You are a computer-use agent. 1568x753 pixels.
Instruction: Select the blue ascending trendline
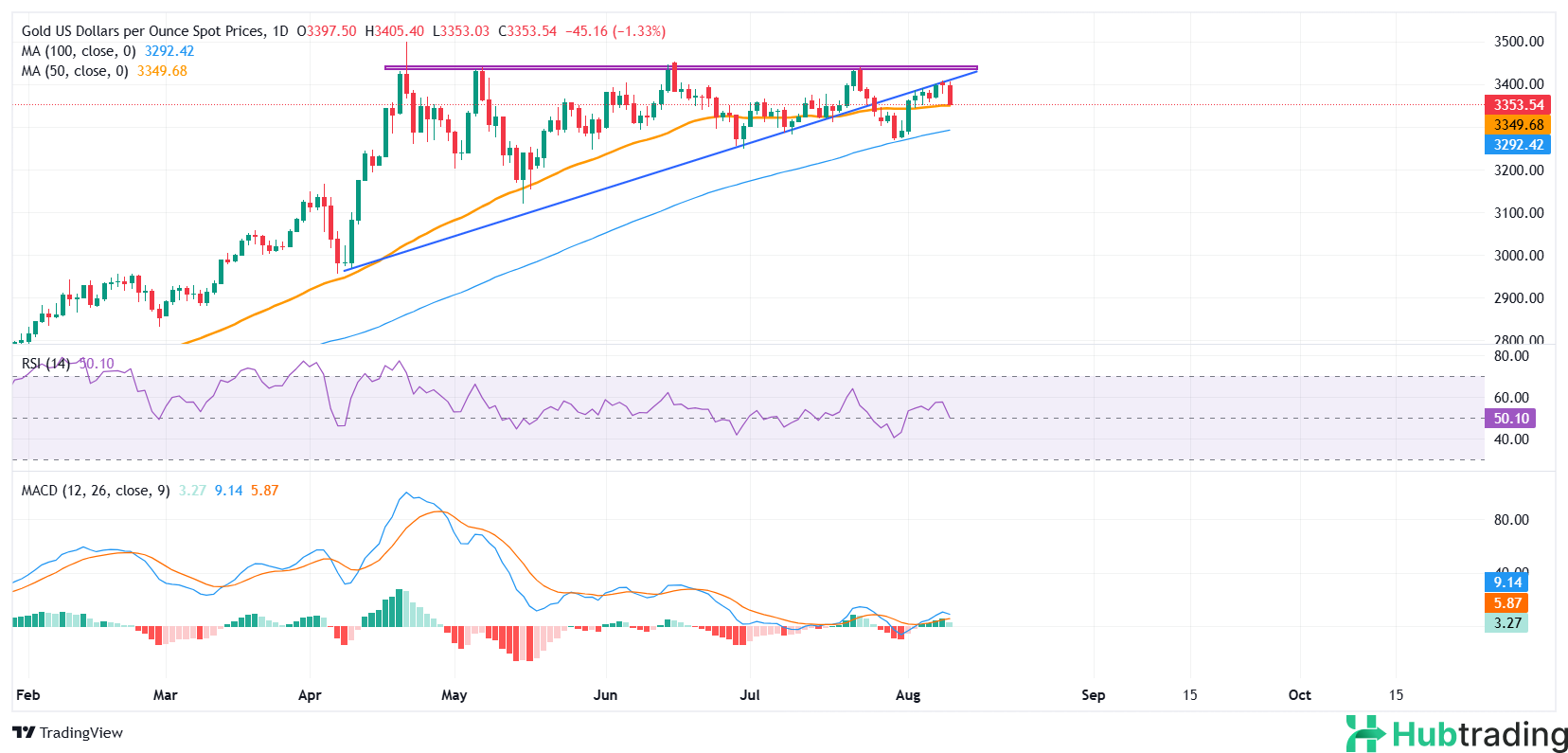coord(568,201)
